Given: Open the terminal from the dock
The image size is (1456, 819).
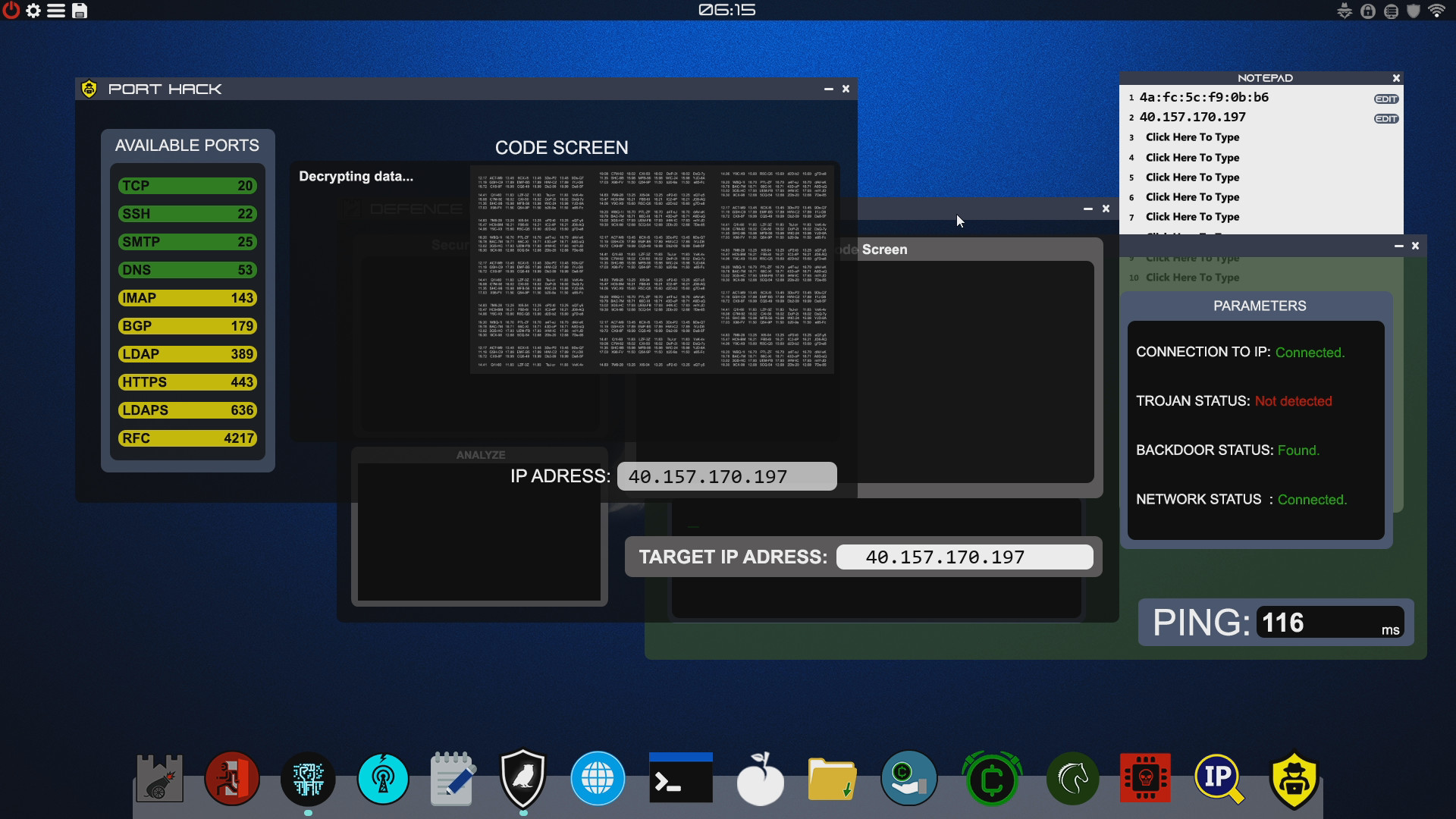Looking at the screenshot, I should 679,777.
